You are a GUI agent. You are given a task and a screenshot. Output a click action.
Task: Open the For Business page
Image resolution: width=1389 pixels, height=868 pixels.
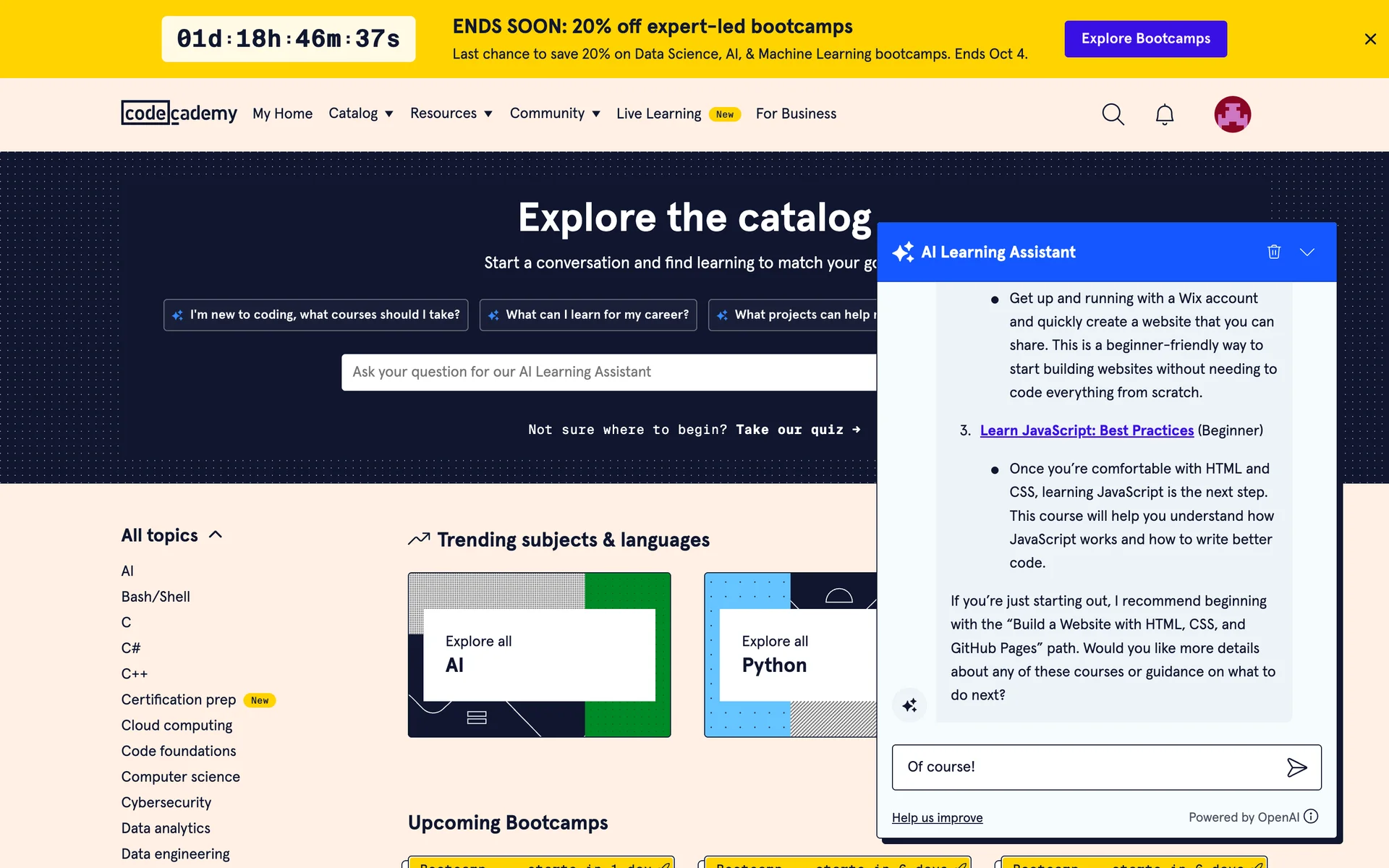tap(796, 114)
